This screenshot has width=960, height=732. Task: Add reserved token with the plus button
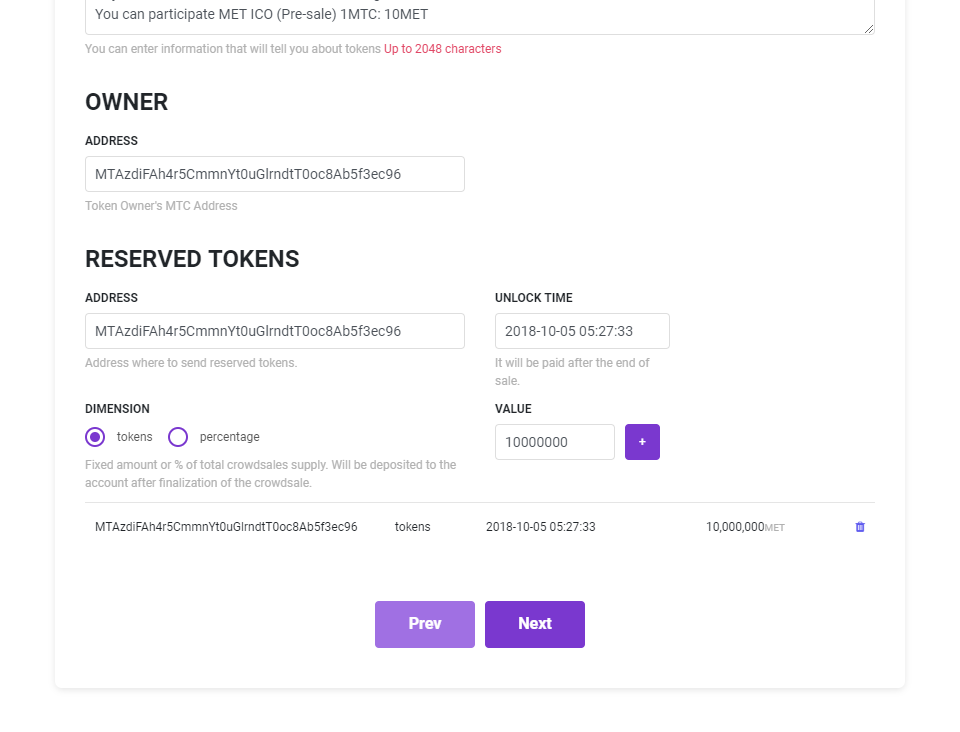tap(642, 442)
